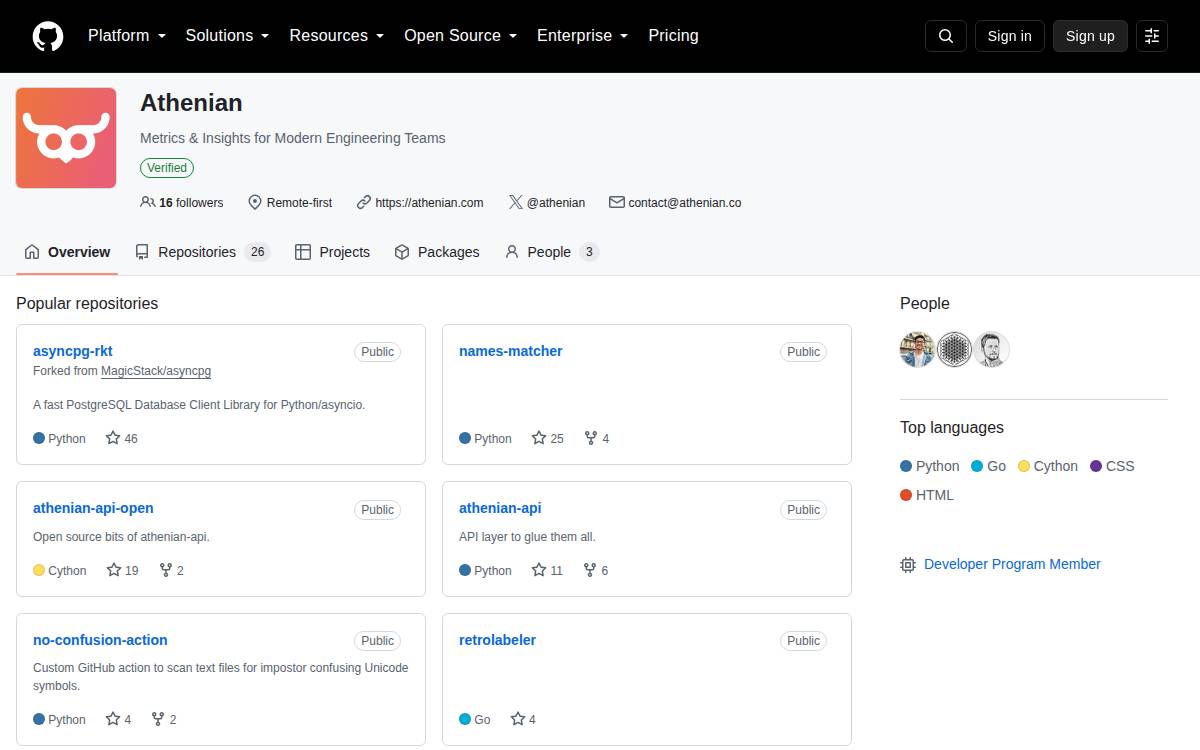
Task: Open the names-matcher repository
Action: 511,351
